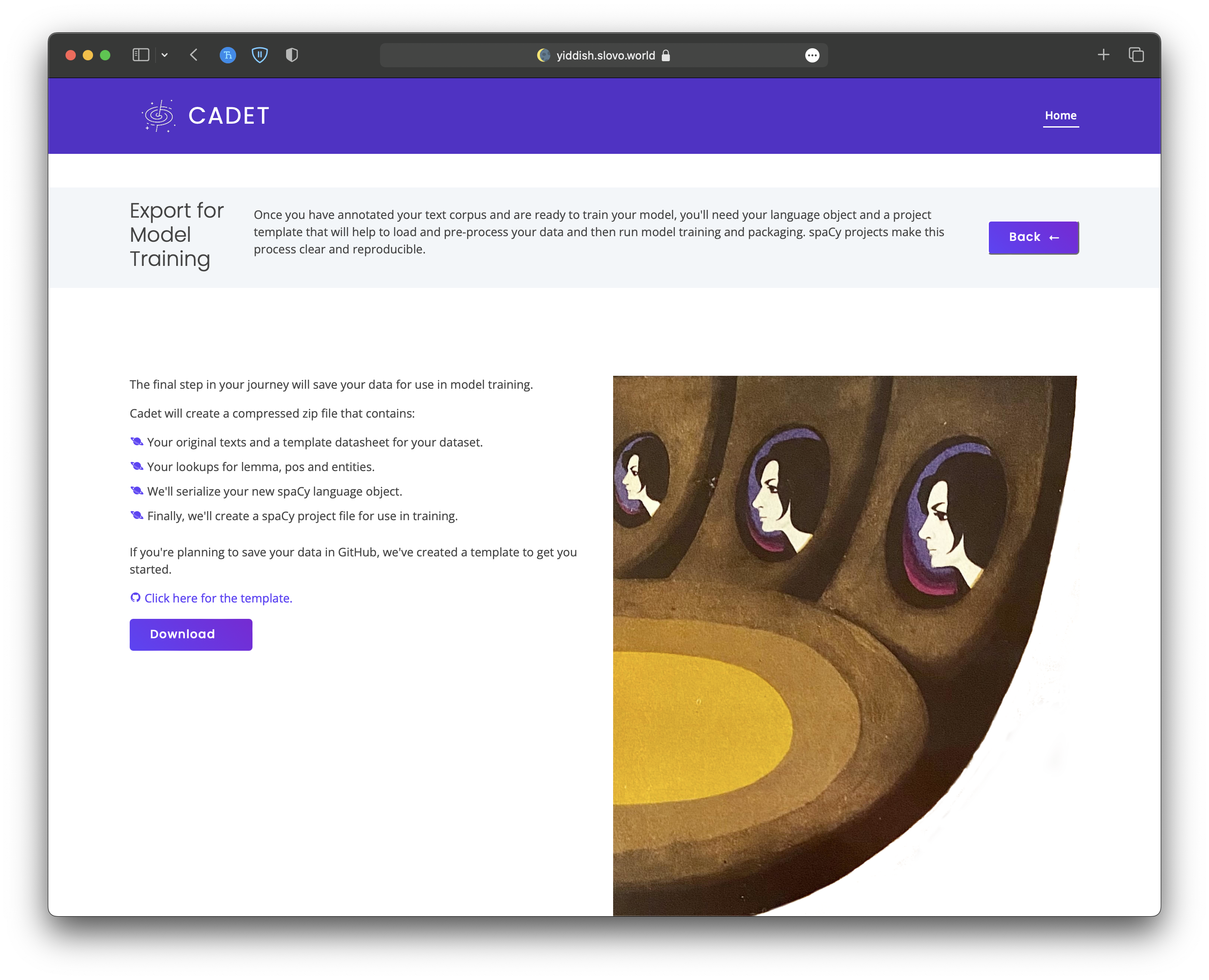Image resolution: width=1209 pixels, height=980 pixels.
Task: Toggle the Safari sidebar icon
Action: click(140, 55)
